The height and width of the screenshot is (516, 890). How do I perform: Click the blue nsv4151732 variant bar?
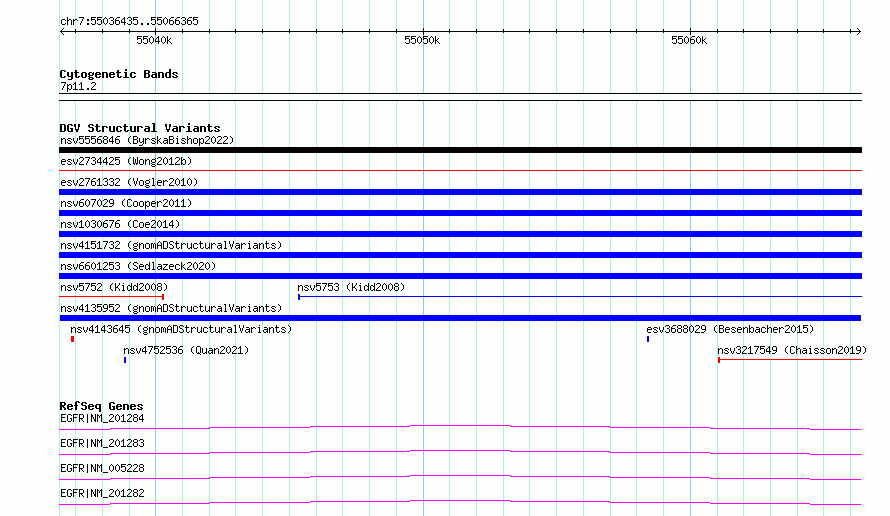pyautogui.click(x=460, y=255)
